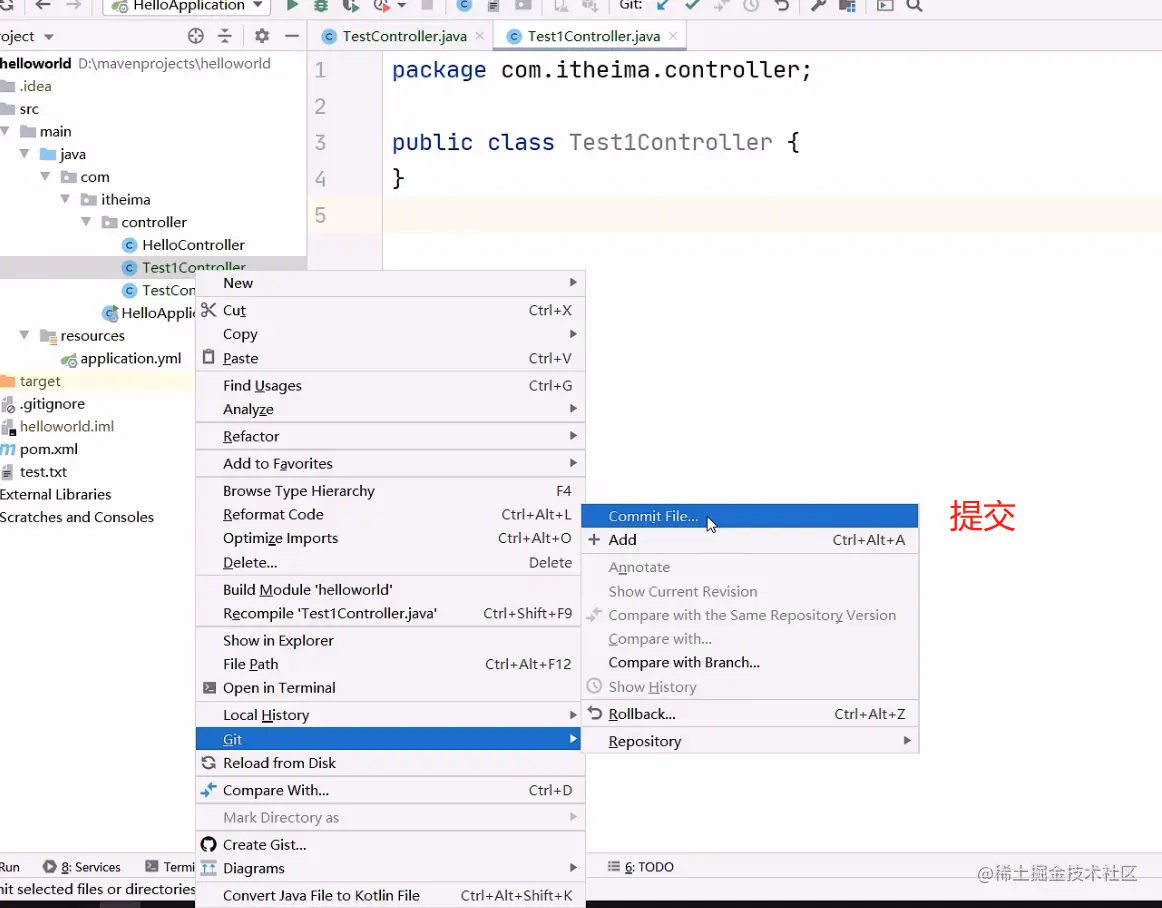Select Delete... in context menu
Image resolution: width=1162 pixels, height=908 pixels.
[x=389, y=563]
